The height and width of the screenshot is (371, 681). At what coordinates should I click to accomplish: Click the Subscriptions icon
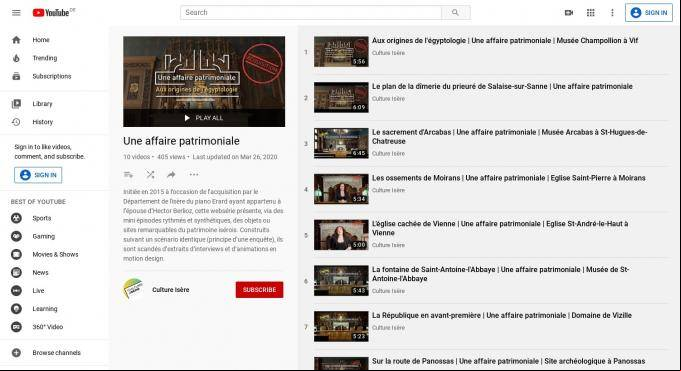[x=16, y=76]
